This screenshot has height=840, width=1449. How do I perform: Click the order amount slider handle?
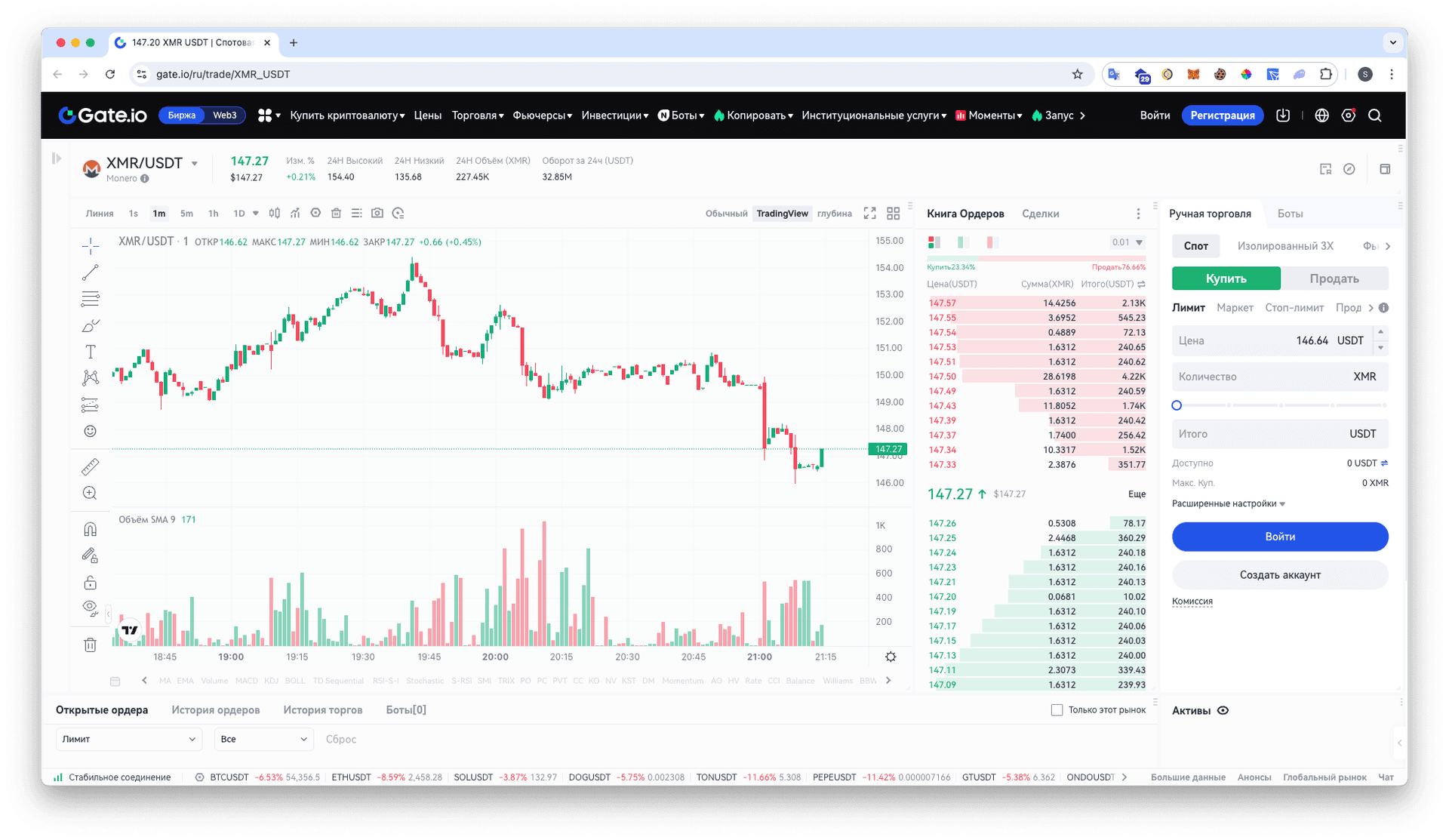(1177, 405)
